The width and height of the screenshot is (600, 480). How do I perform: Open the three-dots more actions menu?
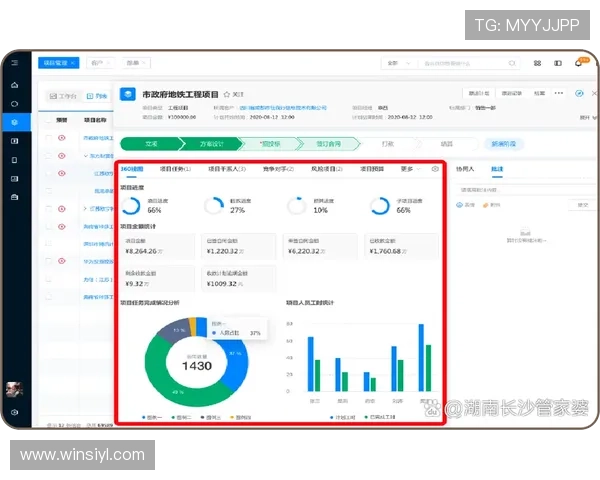(561, 93)
